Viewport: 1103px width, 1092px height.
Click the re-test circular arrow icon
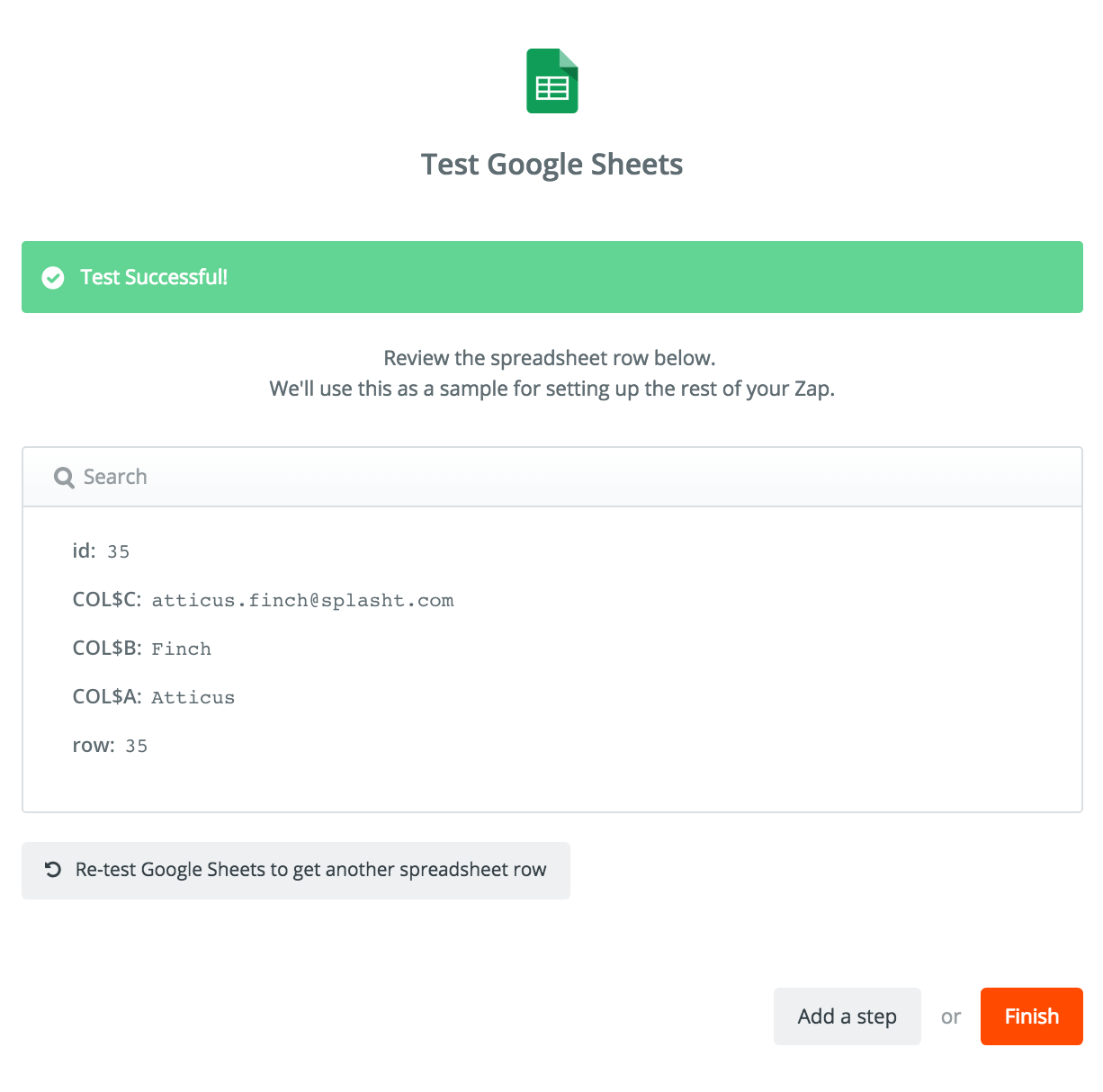53,870
